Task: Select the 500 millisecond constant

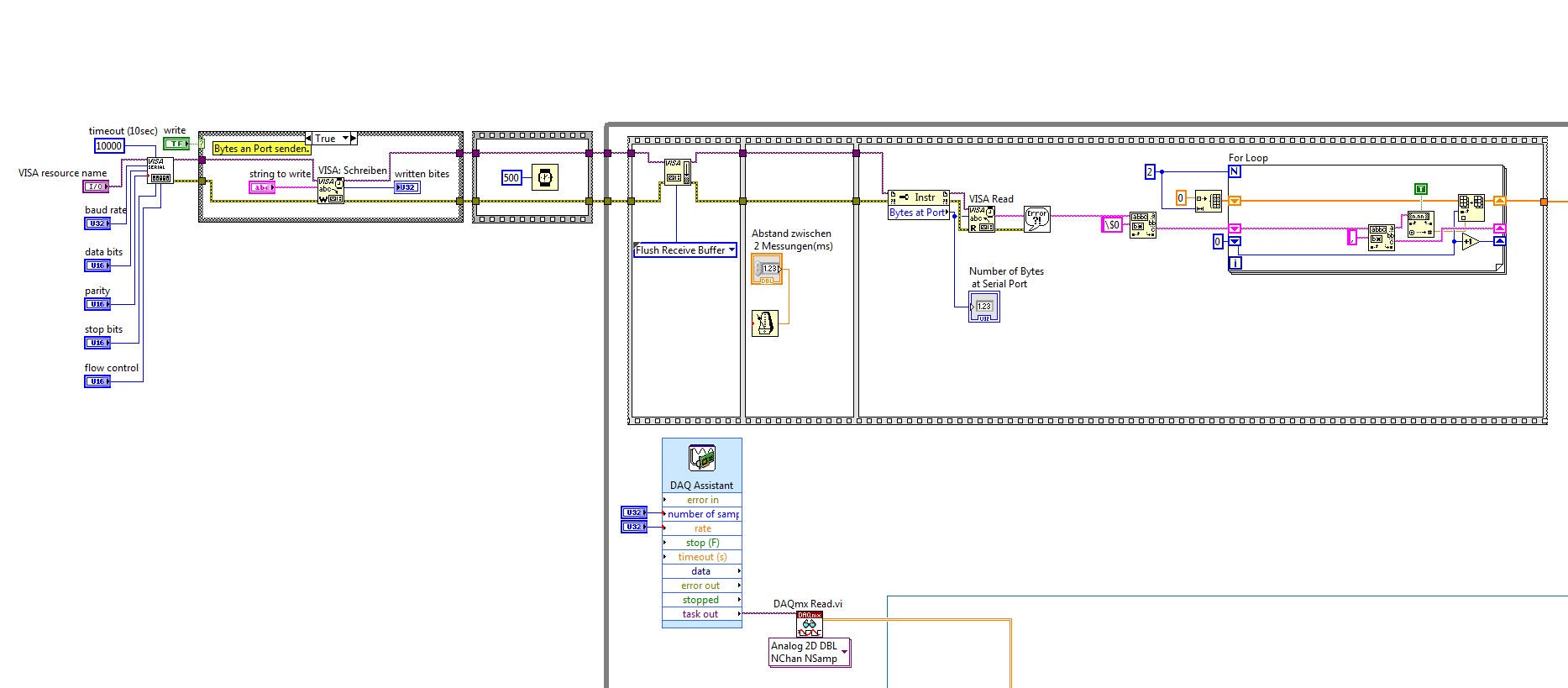Action: pos(511,178)
